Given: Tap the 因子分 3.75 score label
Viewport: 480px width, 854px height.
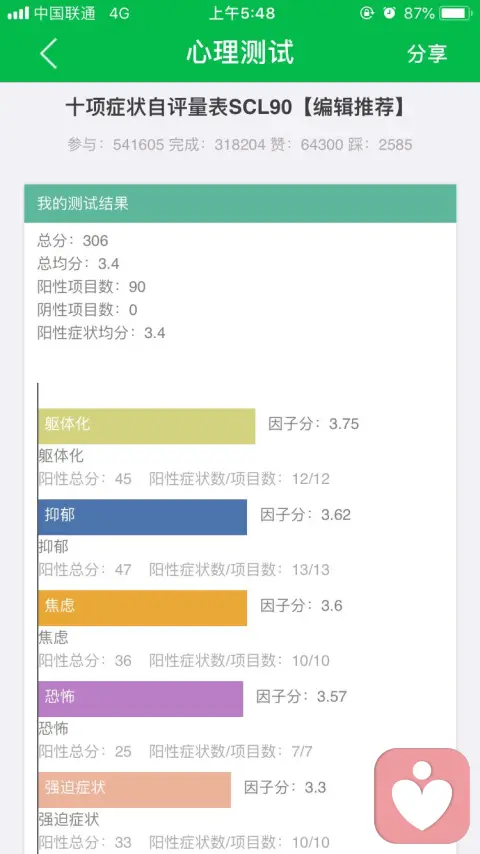Looking at the screenshot, I should 313,424.
